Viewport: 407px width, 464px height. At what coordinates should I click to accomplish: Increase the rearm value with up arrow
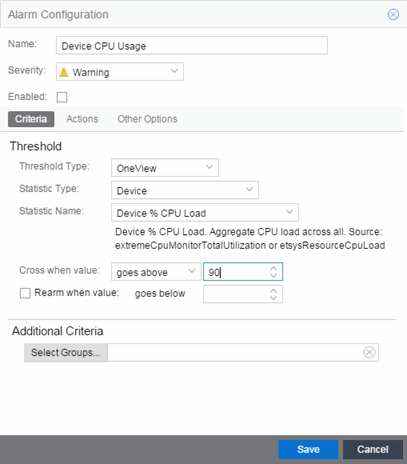(273, 291)
